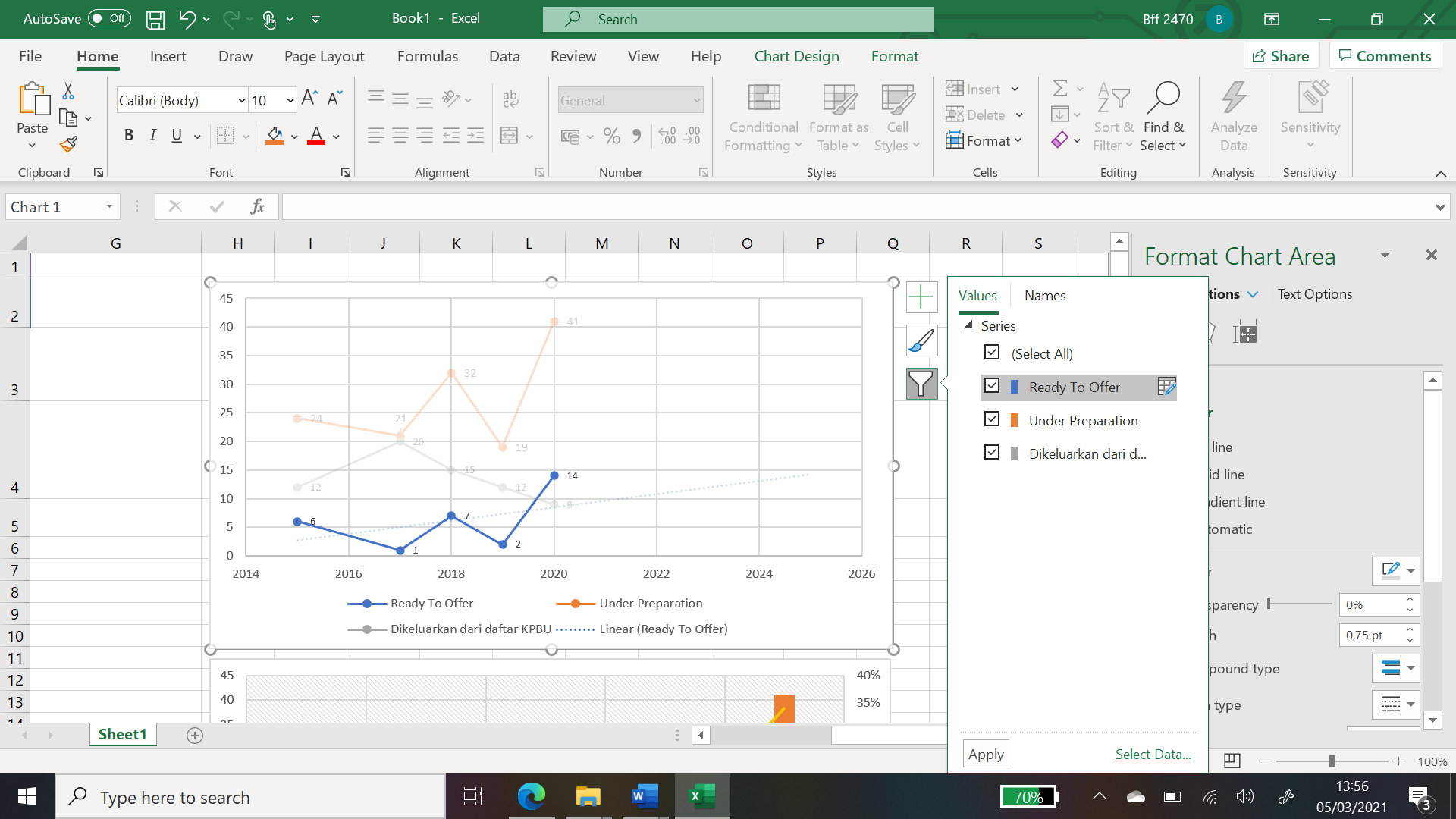The width and height of the screenshot is (1456, 819).
Task: Toggle the AutoSave switch
Action: coord(109,19)
